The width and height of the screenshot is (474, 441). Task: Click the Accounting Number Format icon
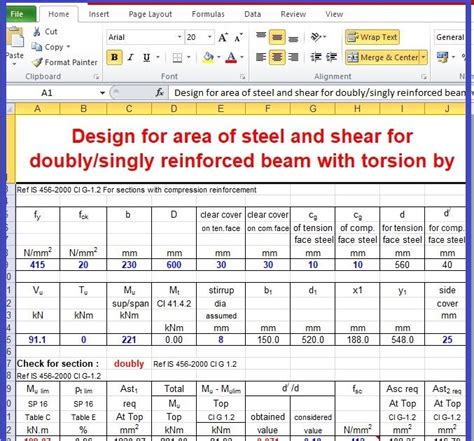pyautogui.click(x=442, y=57)
